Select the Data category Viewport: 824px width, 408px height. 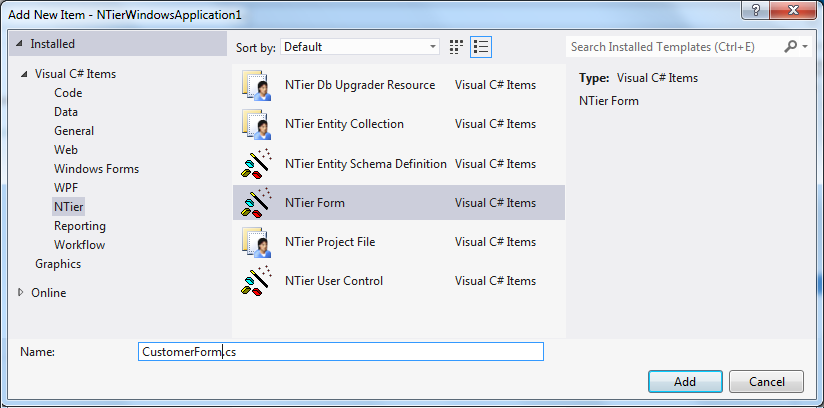click(66, 112)
